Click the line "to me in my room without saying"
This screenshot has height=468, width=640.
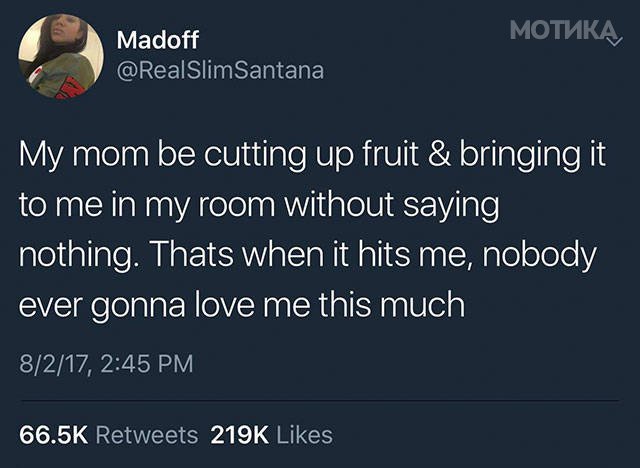tap(259, 205)
